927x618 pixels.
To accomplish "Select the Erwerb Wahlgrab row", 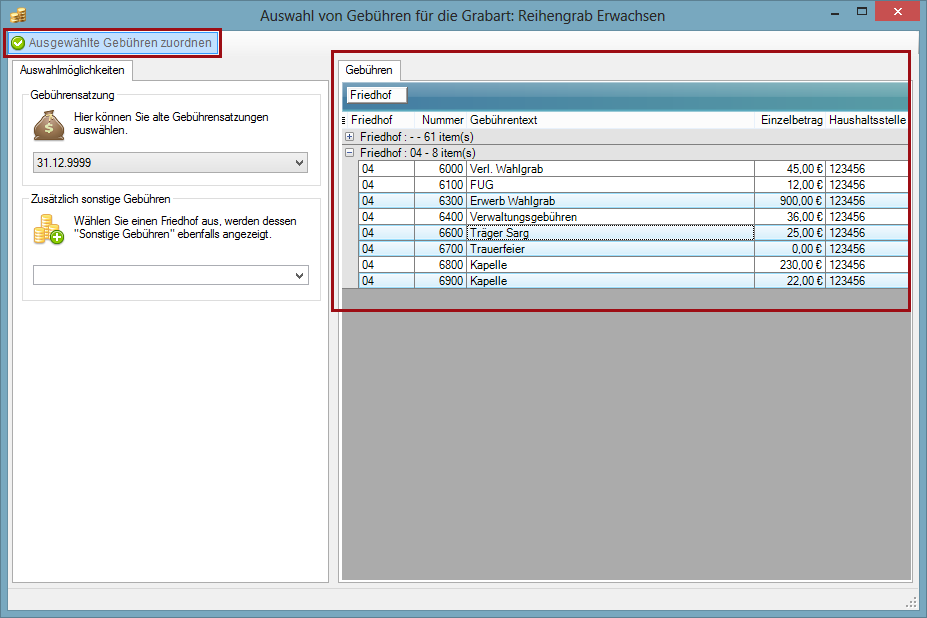I will tap(610, 201).
